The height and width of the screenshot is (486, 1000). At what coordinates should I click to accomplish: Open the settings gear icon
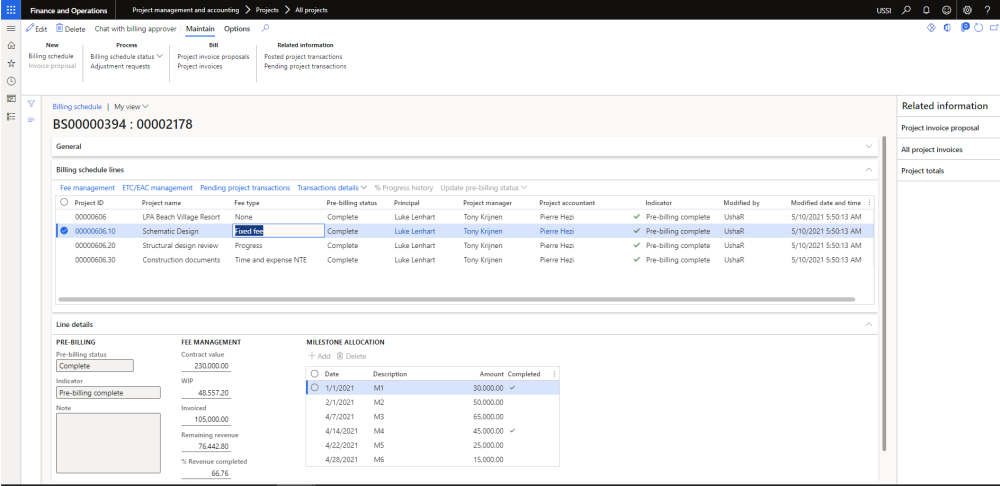click(x=967, y=9)
